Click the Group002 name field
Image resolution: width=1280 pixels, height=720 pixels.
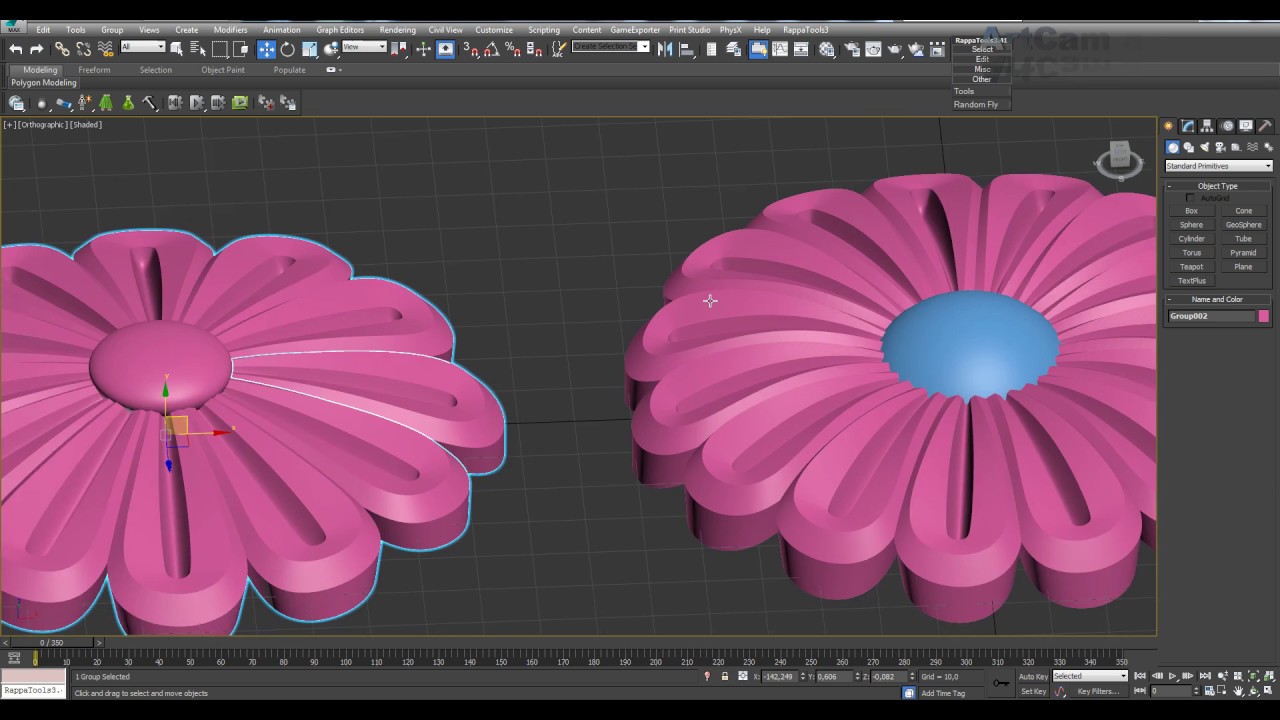click(x=1211, y=316)
